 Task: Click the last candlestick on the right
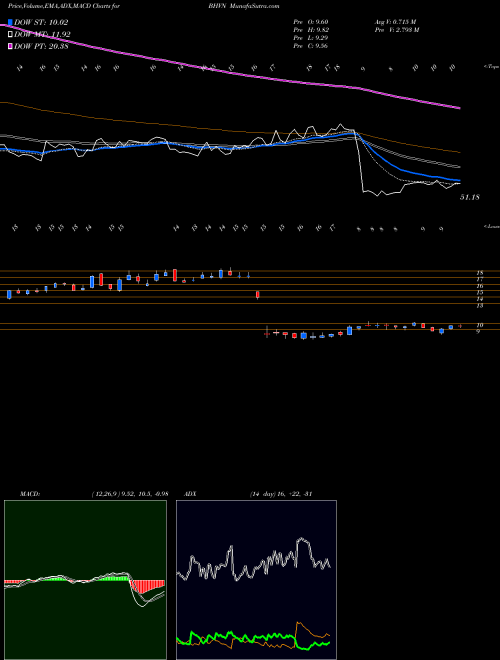[x=460, y=326]
